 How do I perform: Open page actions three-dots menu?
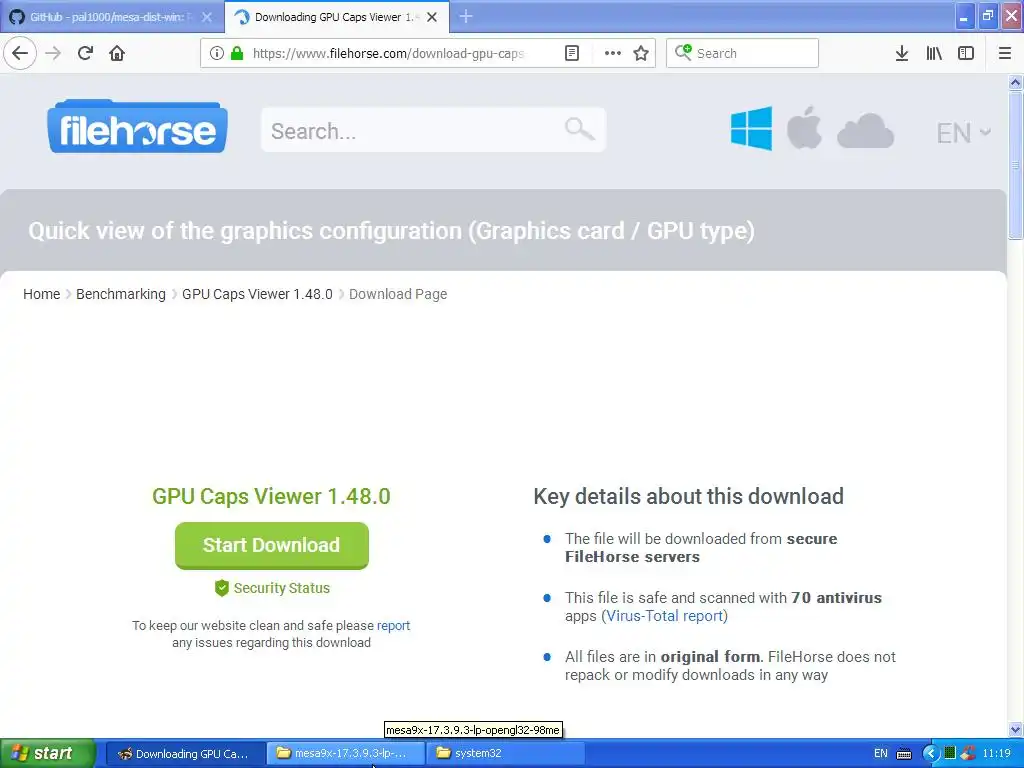coord(613,53)
